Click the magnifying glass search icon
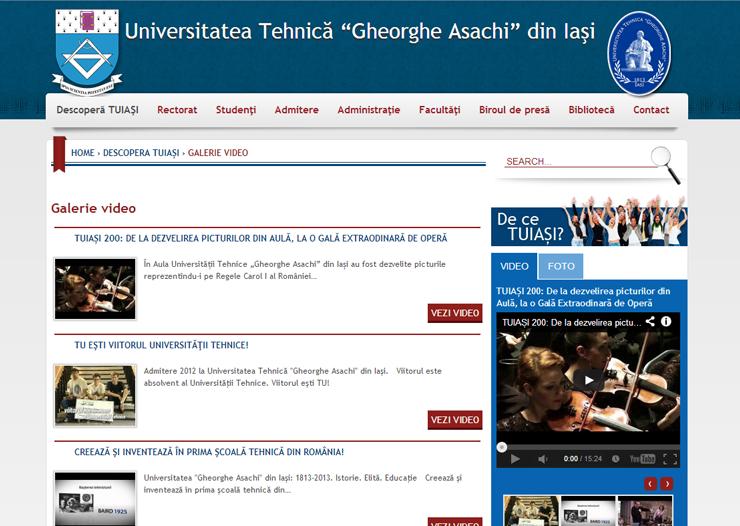The image size is (740, 526). [x=665, y=165]
